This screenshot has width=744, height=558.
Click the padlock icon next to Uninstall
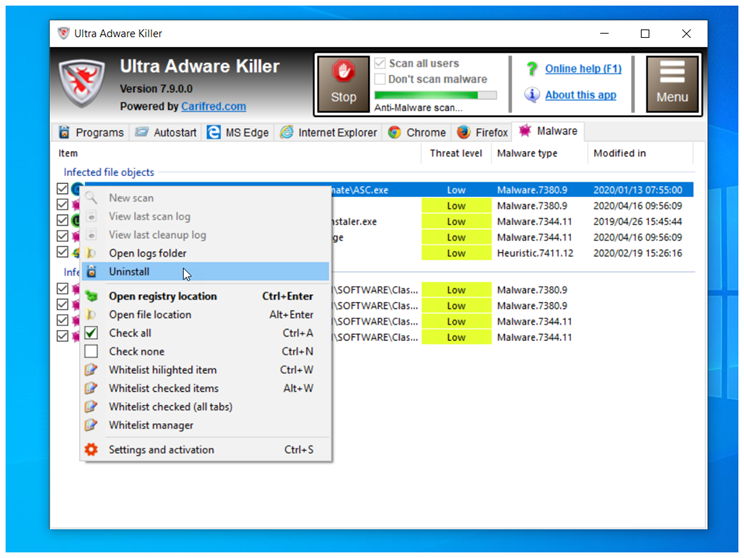[x=91, y=272]
